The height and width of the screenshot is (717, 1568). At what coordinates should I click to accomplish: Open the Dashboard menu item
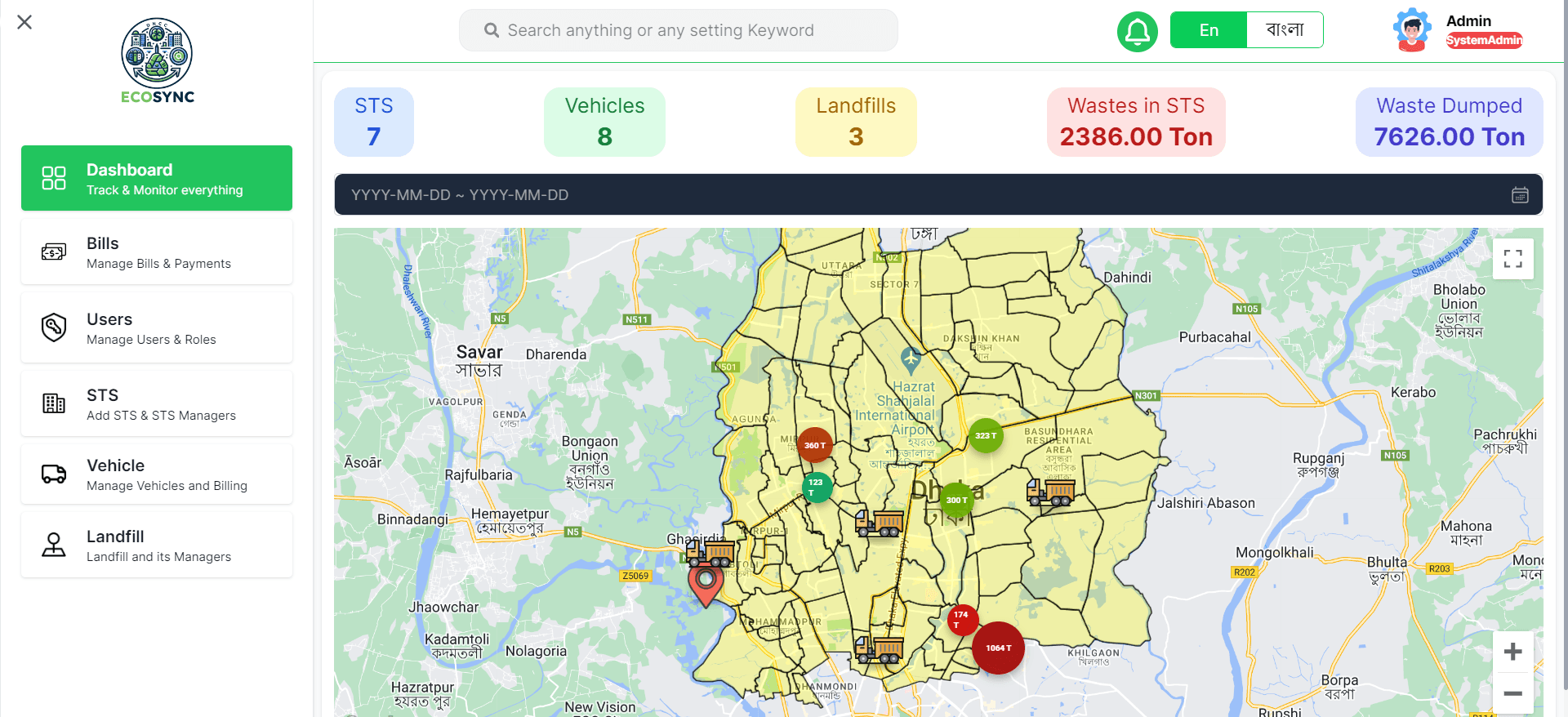coord(157,178)
